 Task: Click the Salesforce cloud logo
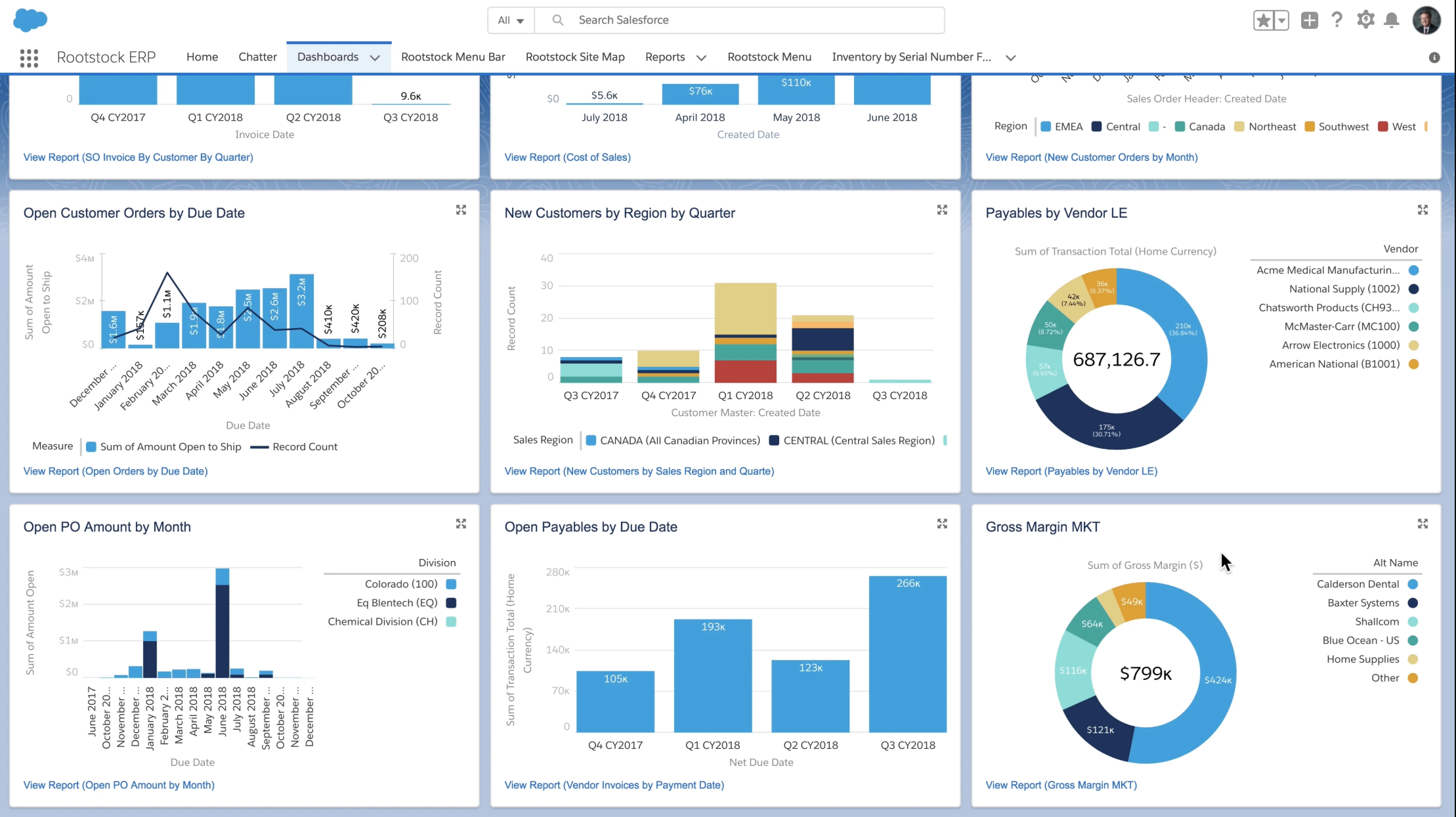[x=30, y=20]
